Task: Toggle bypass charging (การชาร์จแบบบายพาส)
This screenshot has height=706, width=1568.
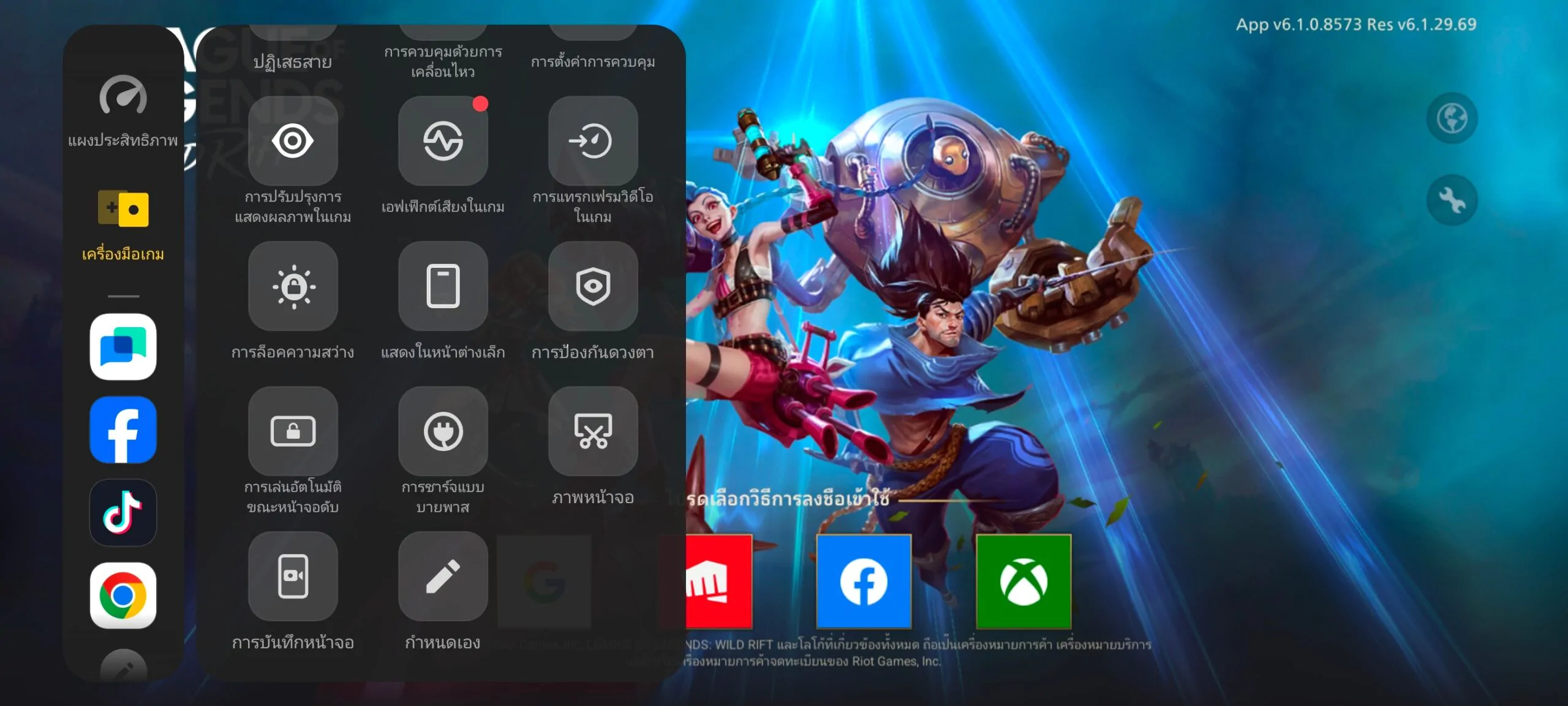Action: pos(443,431)
